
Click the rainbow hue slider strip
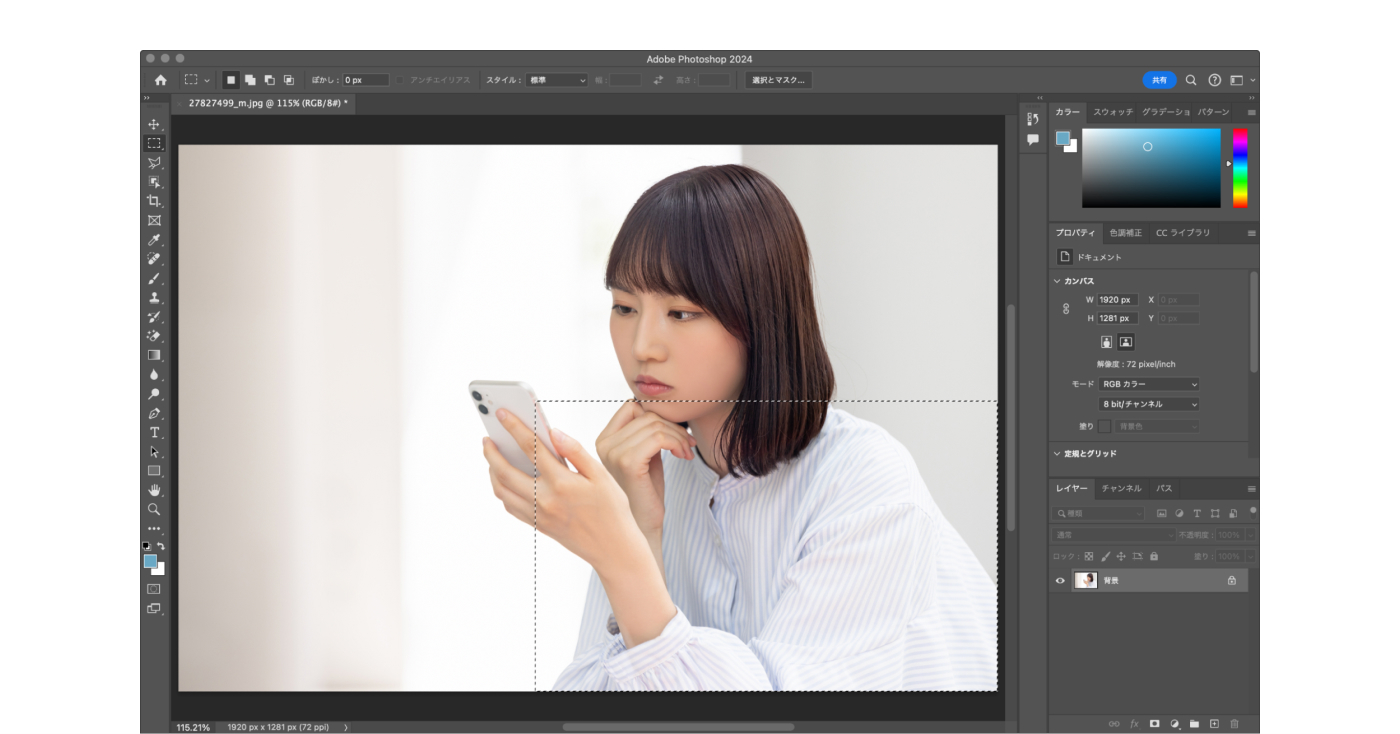click(1240, 167)
